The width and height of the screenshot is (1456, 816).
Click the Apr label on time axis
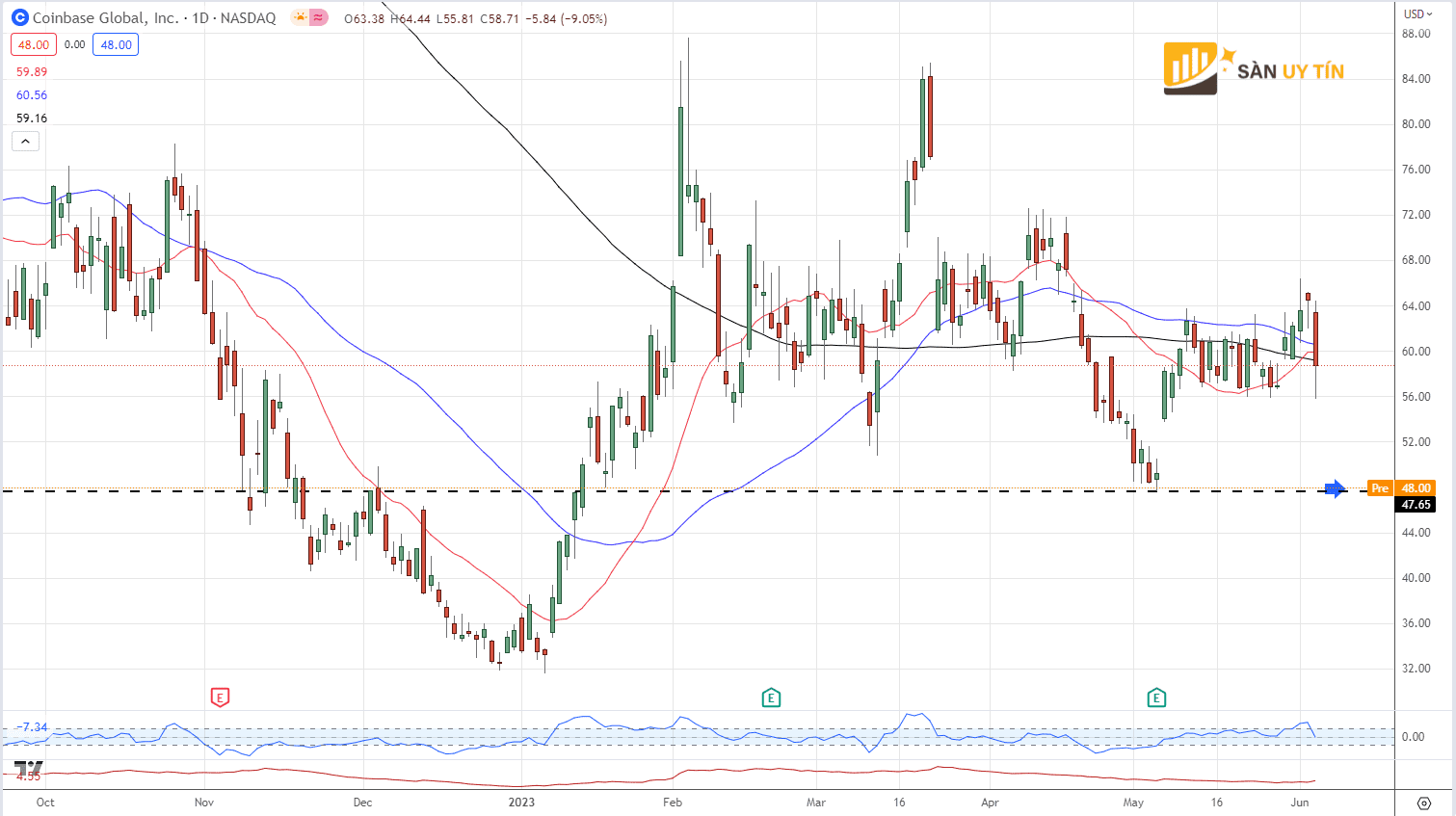[990, 803]
